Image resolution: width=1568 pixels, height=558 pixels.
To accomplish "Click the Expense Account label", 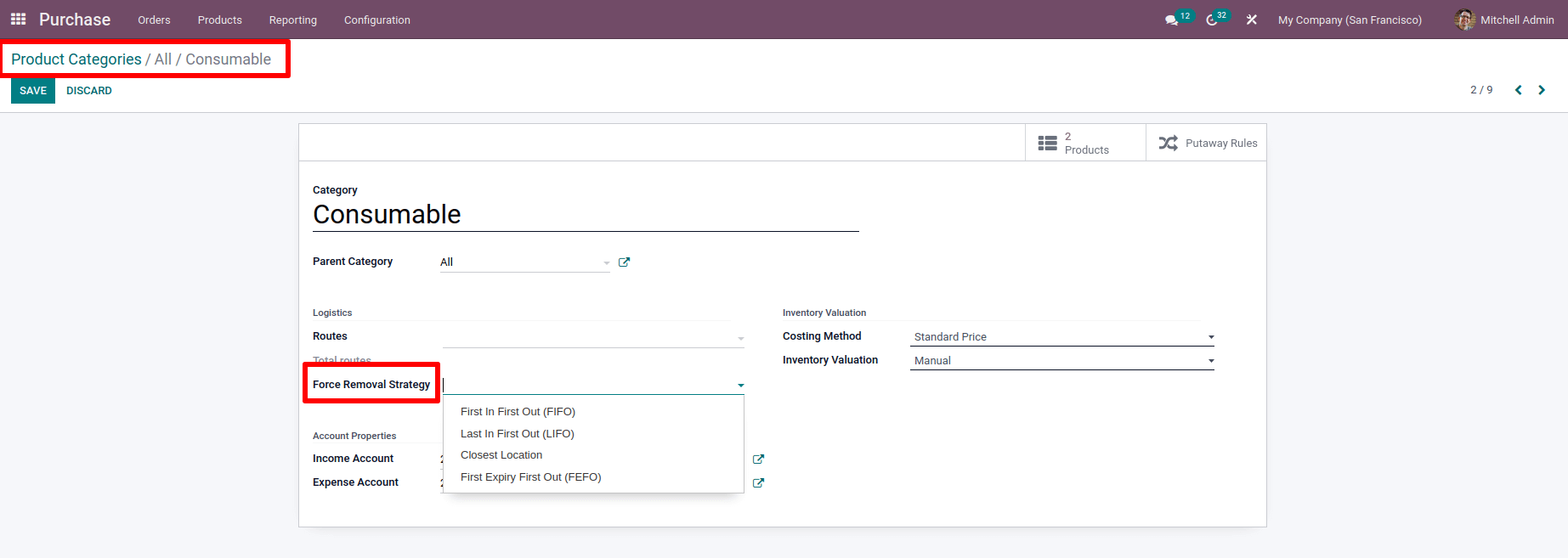I will [355, 482].
